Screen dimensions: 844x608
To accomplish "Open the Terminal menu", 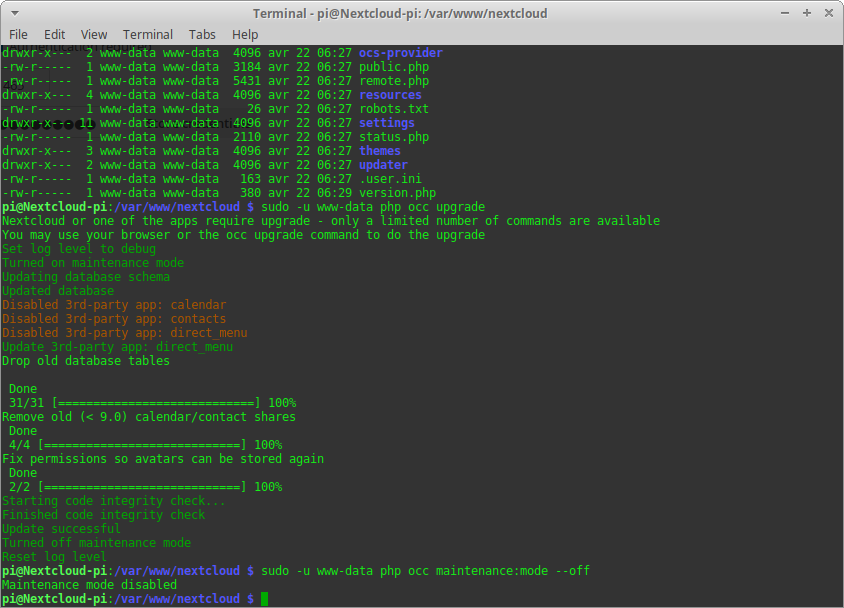I will click(147, 34).
